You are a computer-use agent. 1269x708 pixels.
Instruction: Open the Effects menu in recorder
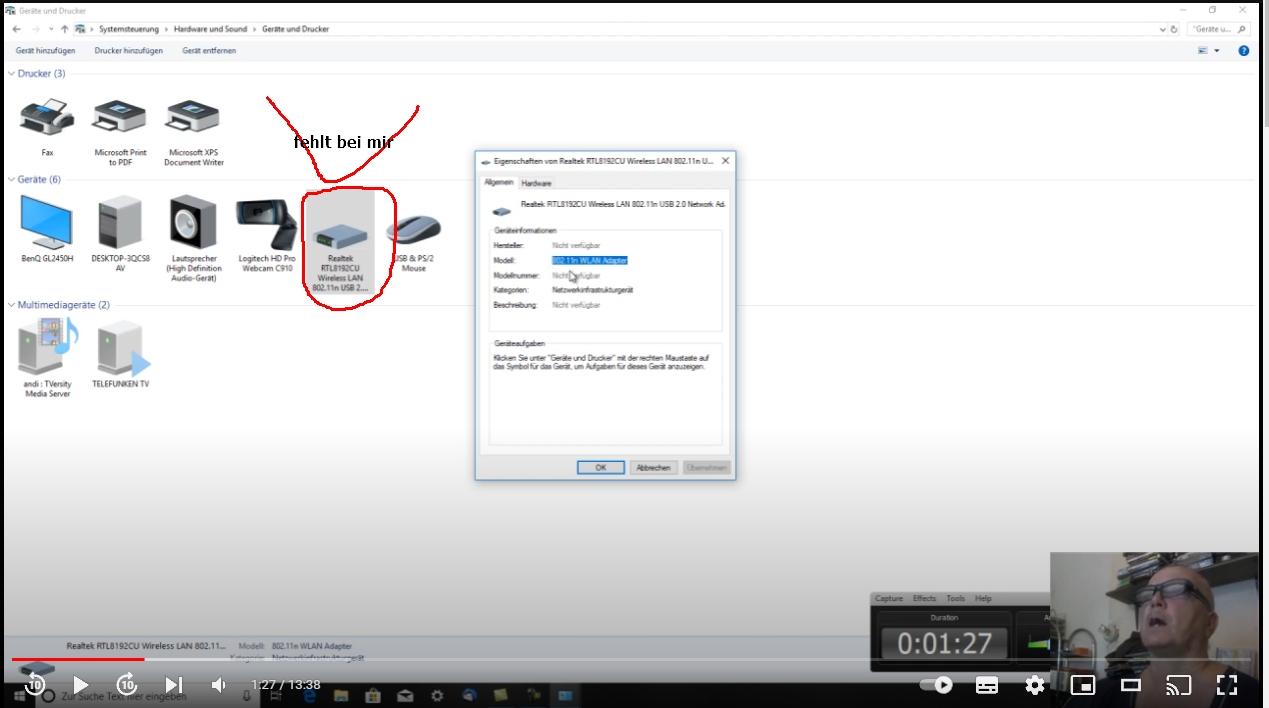click(924, 598)
